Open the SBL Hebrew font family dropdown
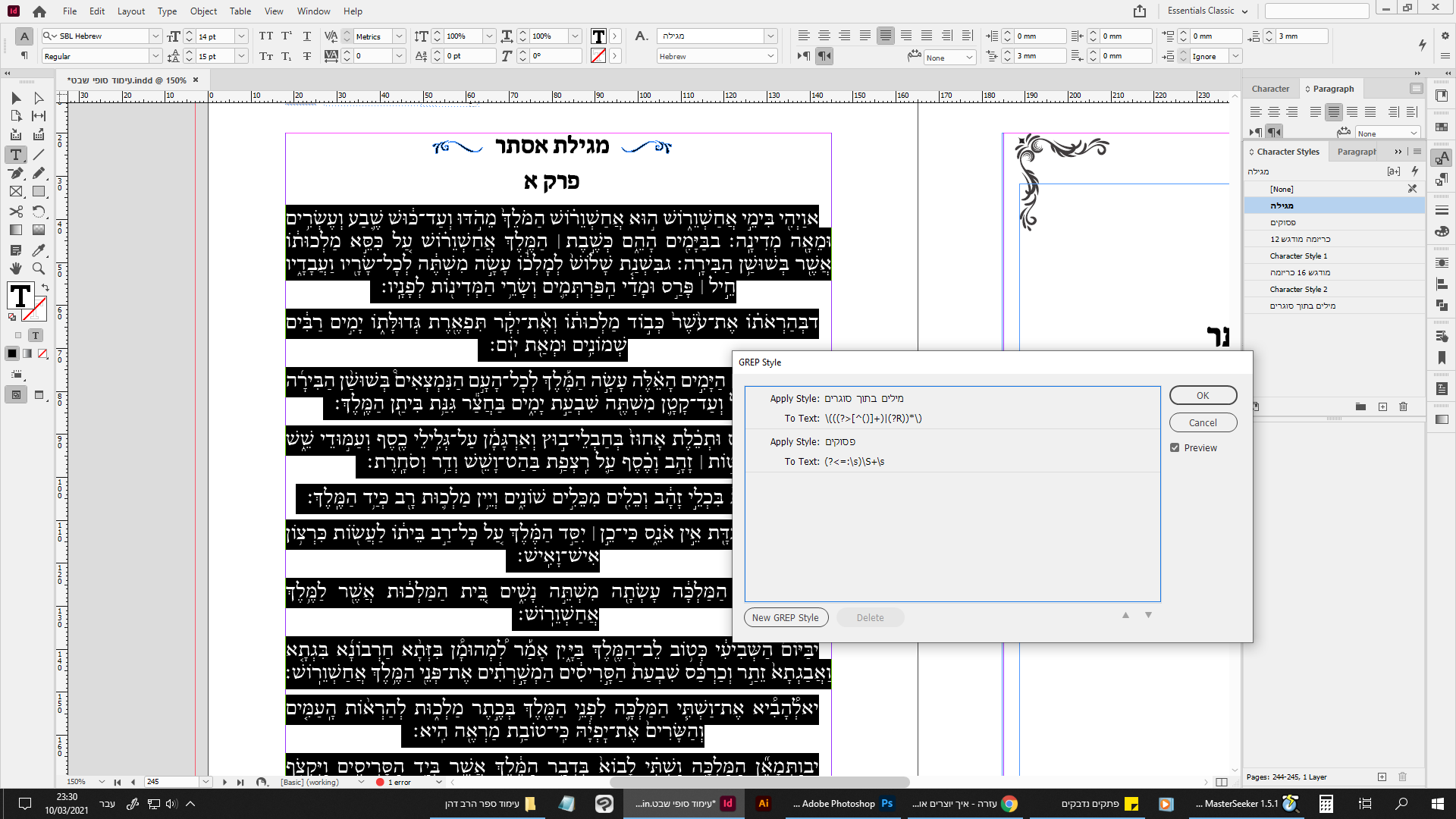This screenshot has height=819, width=1456. tap(155, 36)
